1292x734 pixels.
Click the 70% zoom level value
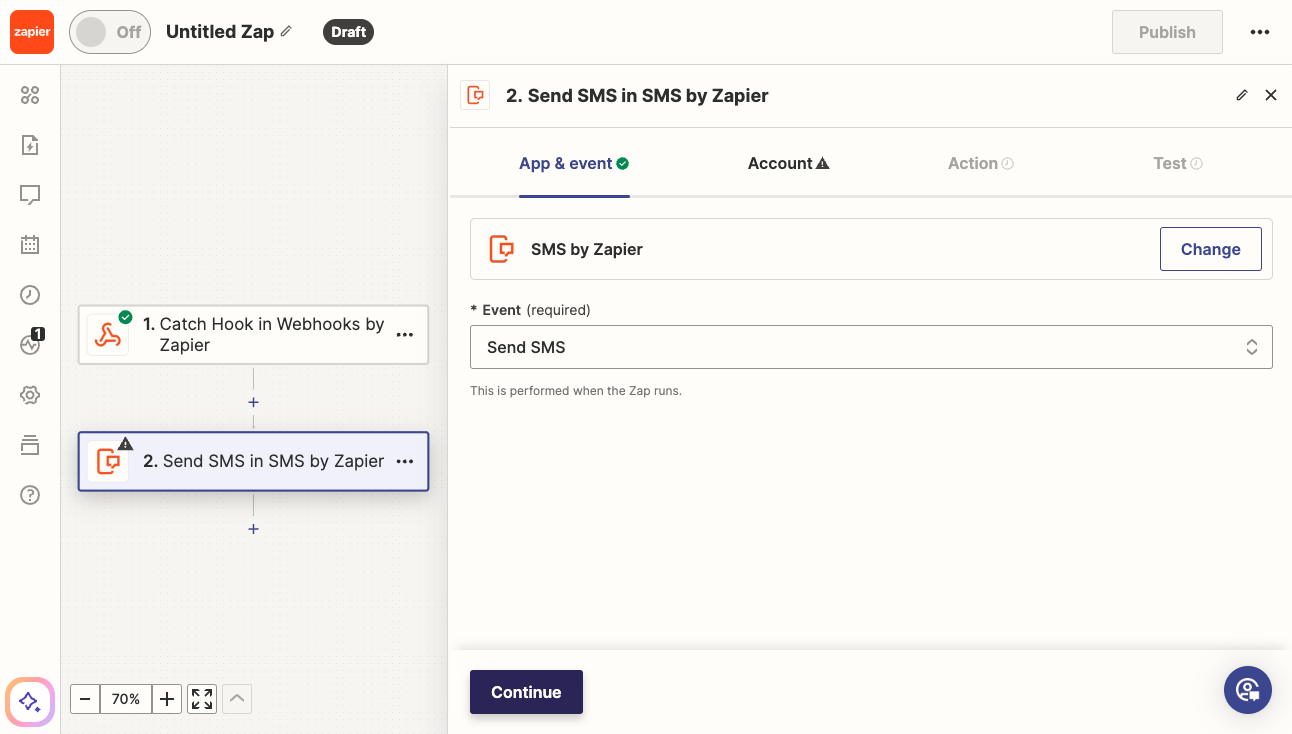pyautogui.click(x=126, y=699)
